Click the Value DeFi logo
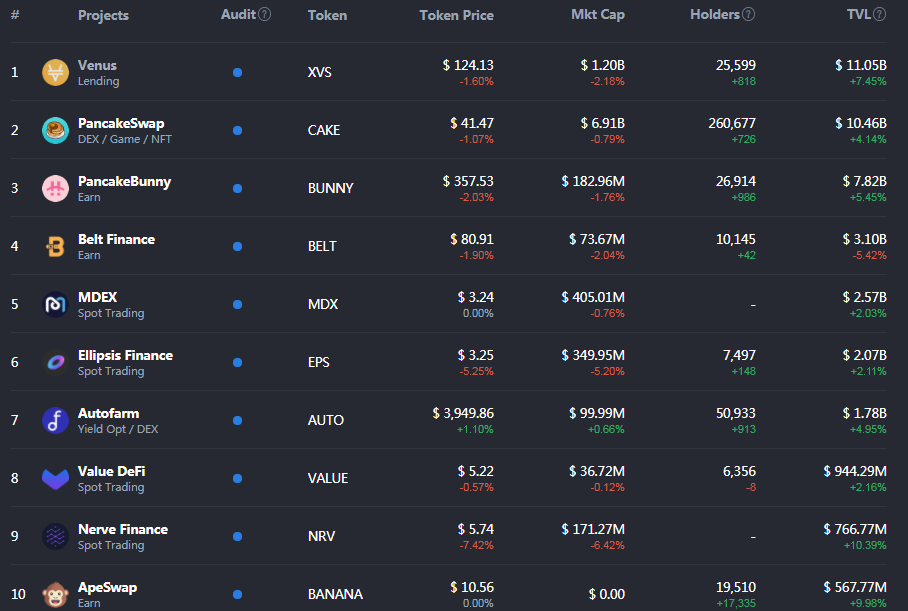Image resolution: width=908 pixels, height=611 pixels. coord(56,478)
